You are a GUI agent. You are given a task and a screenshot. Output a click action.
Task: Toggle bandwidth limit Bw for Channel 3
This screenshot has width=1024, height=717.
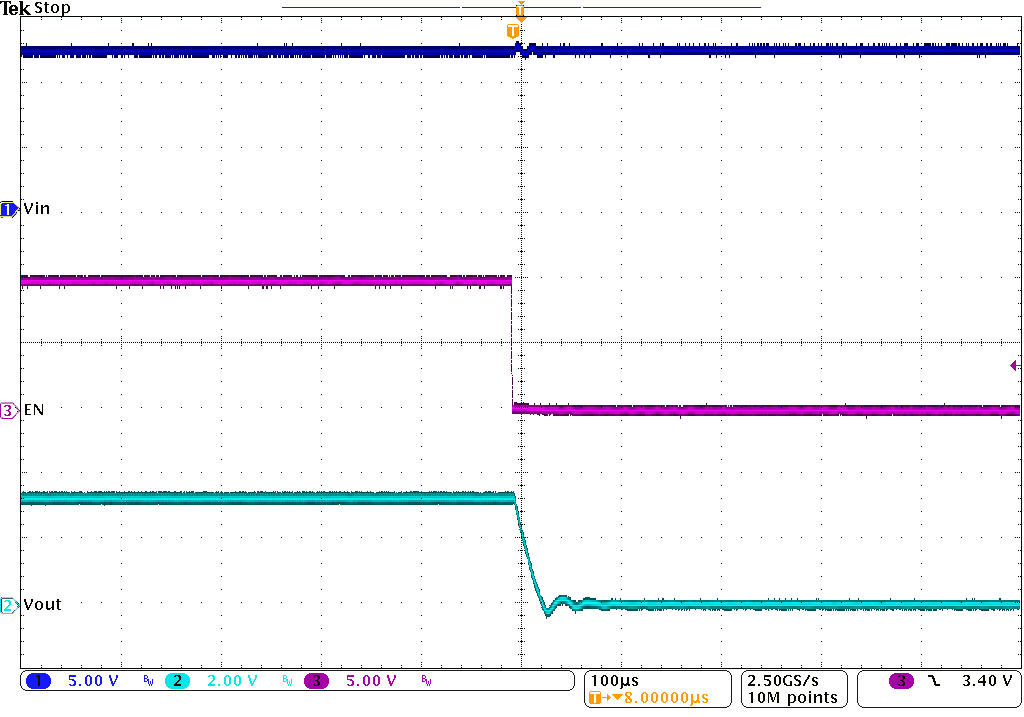pos(424,682)
